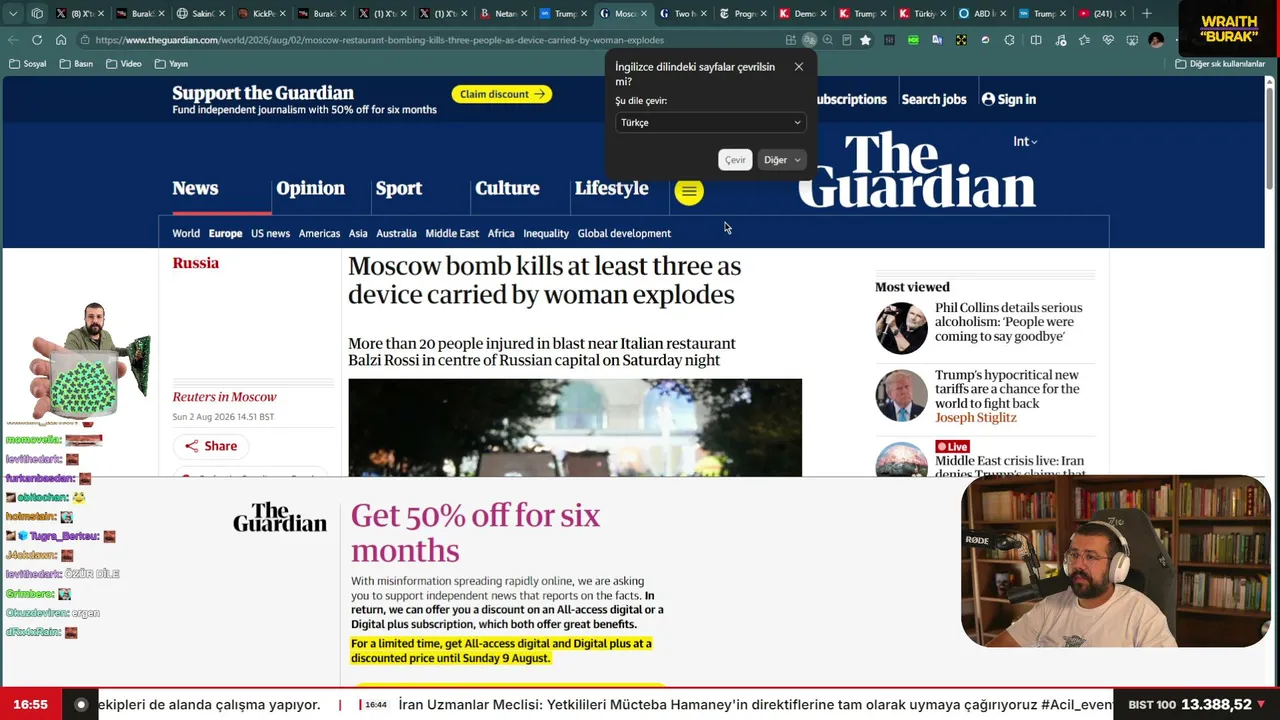
Task: Open the Int edition dropdown
Action: [1025, 142]
